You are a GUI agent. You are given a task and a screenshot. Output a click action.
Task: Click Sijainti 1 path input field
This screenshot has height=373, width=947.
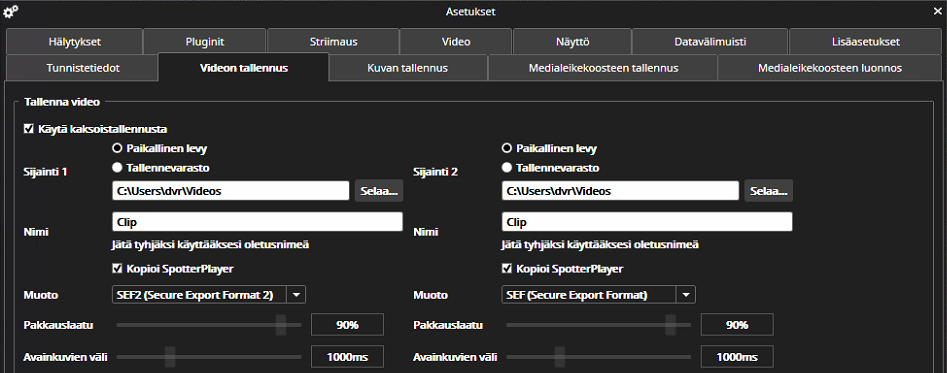pyautogui.click(x=231, y=191)
